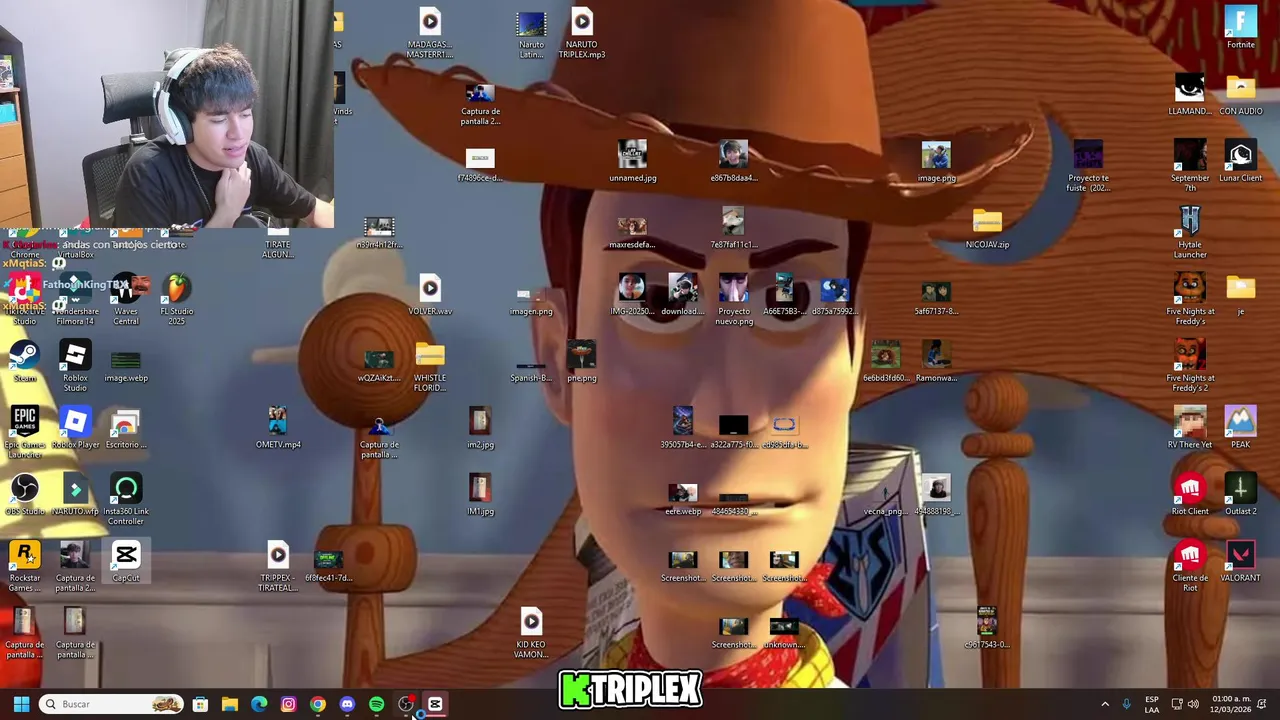Image resolution: width=1280 pixels, height=720 pixels.
Task: Expand the hidden system tray icons
Action: coord(1105,704)
